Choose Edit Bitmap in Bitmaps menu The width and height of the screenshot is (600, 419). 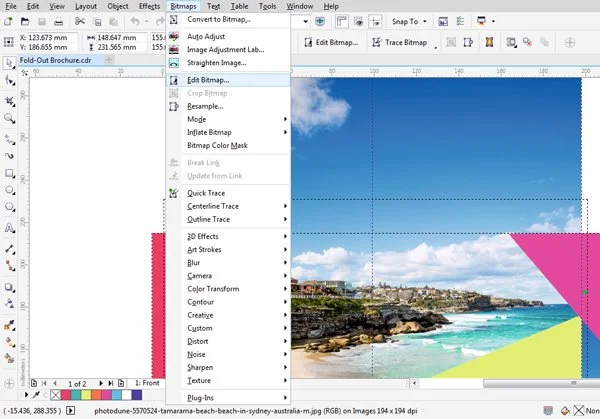click(228, 80)
